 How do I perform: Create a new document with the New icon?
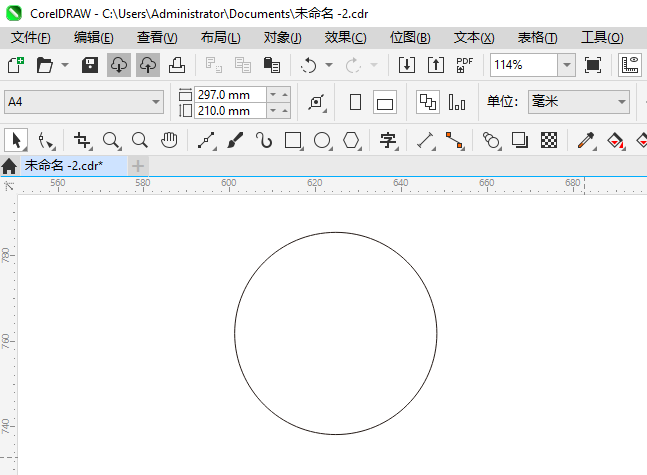16,65
